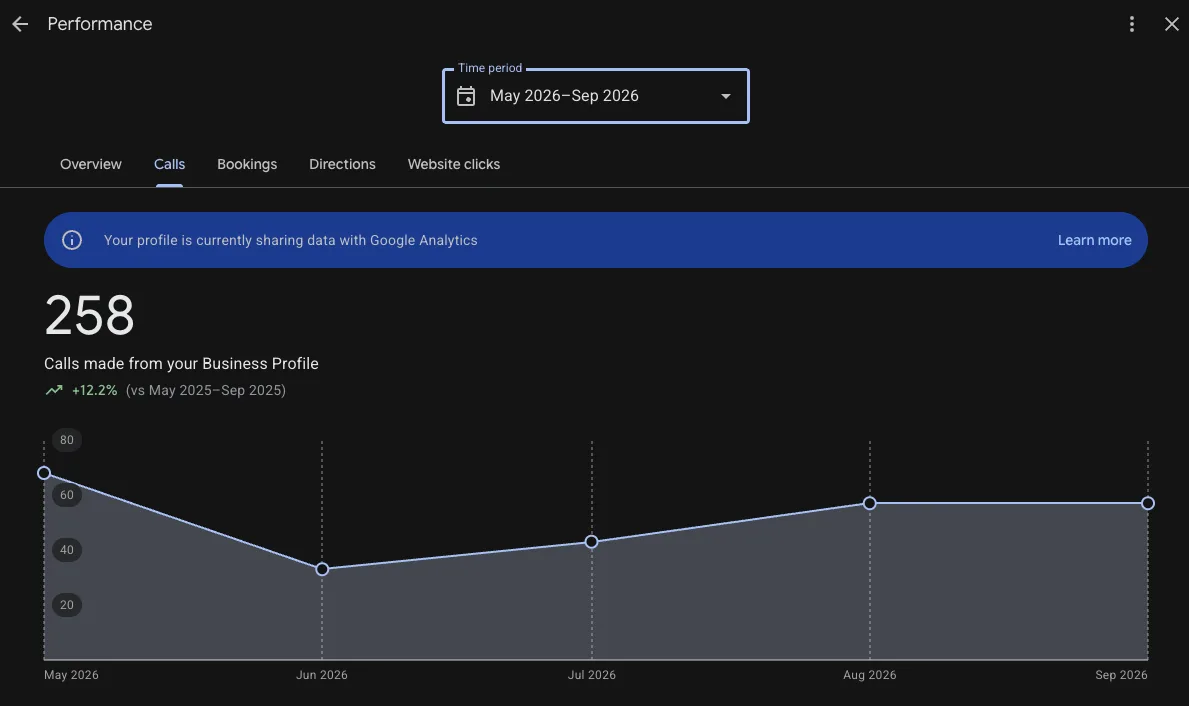Click the 40 y-axis label
Image resolution: width=1189 pixels, height=706 pixels.
pyautogui.click(x=67, y=550)
